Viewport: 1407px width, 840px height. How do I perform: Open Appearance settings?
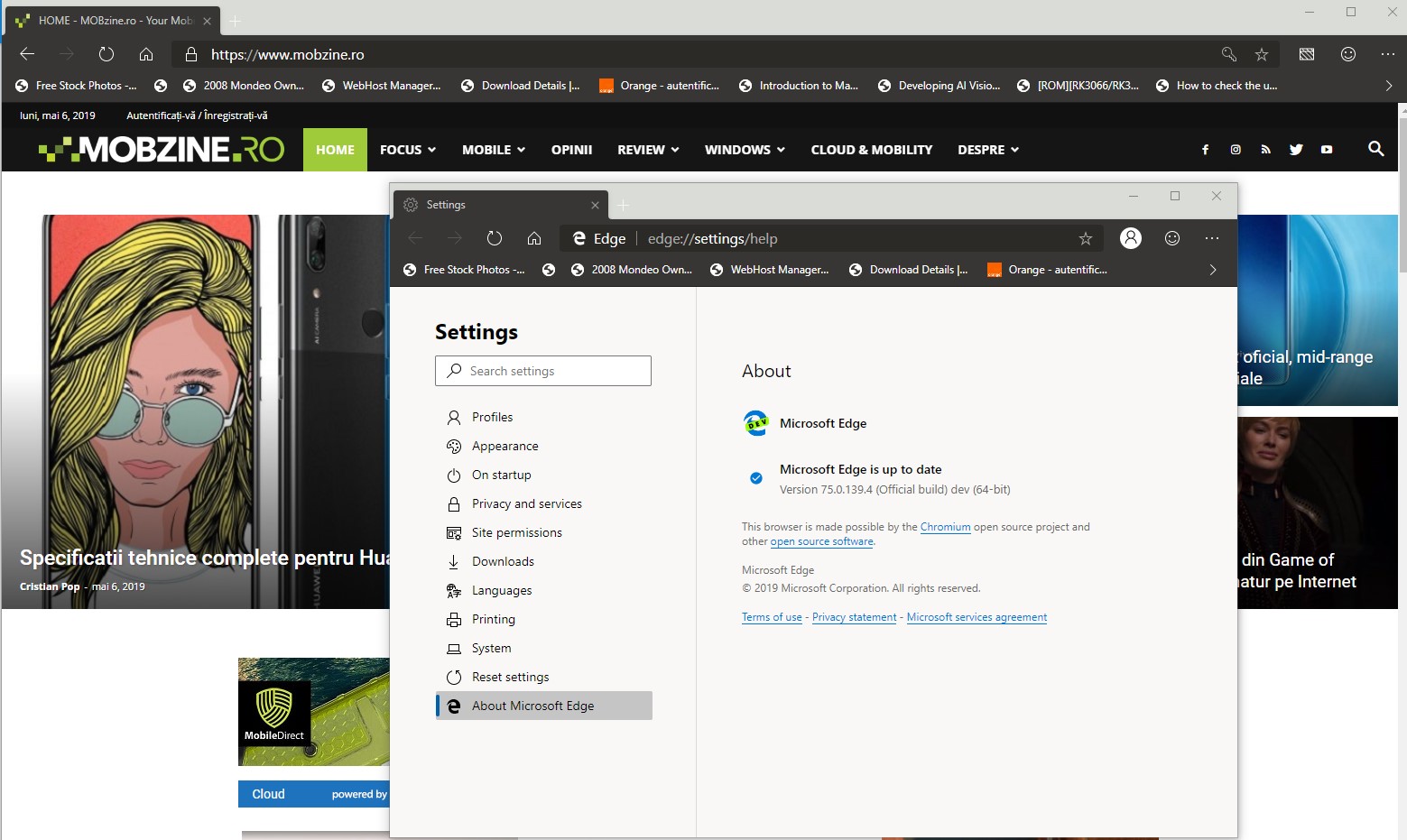(x=543, y=446)
